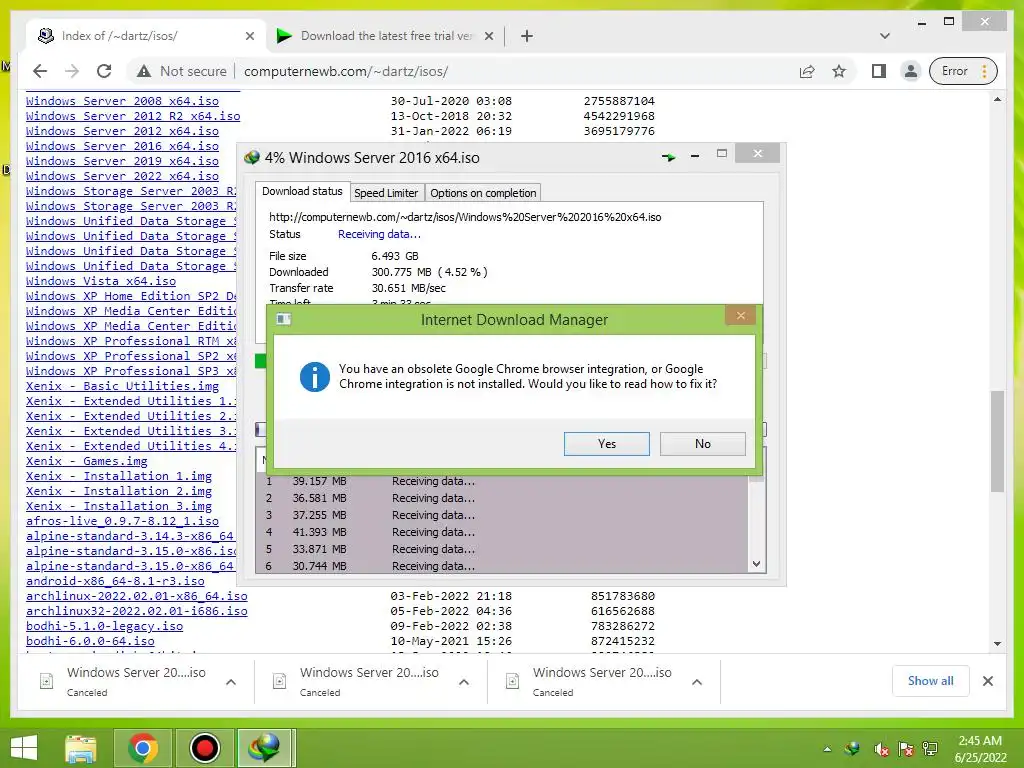Click page scrollbar up arrow

pyautogui.click(x=997, y=99)
